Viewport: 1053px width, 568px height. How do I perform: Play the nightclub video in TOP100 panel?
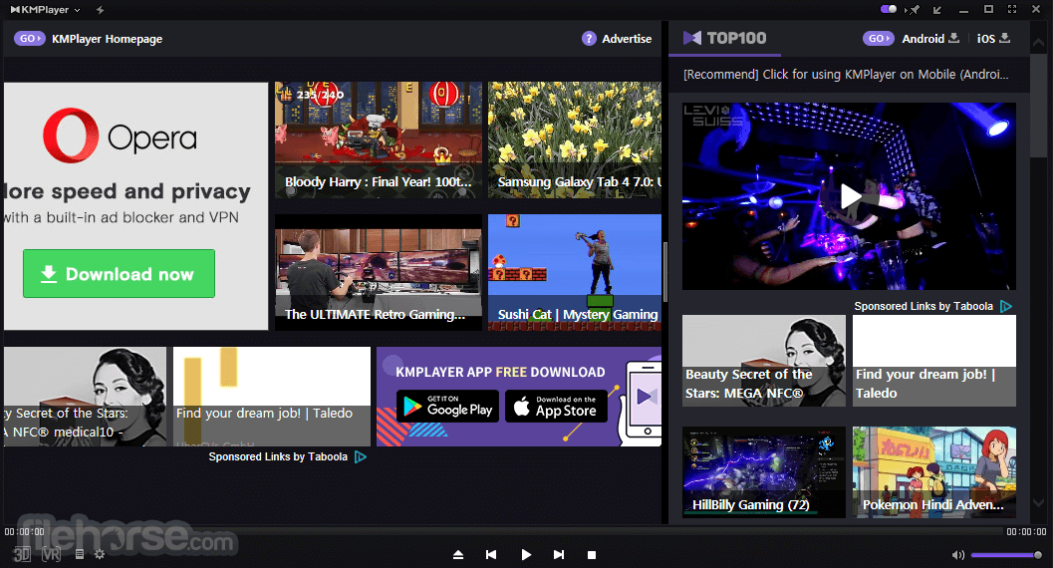click(849, 196)
